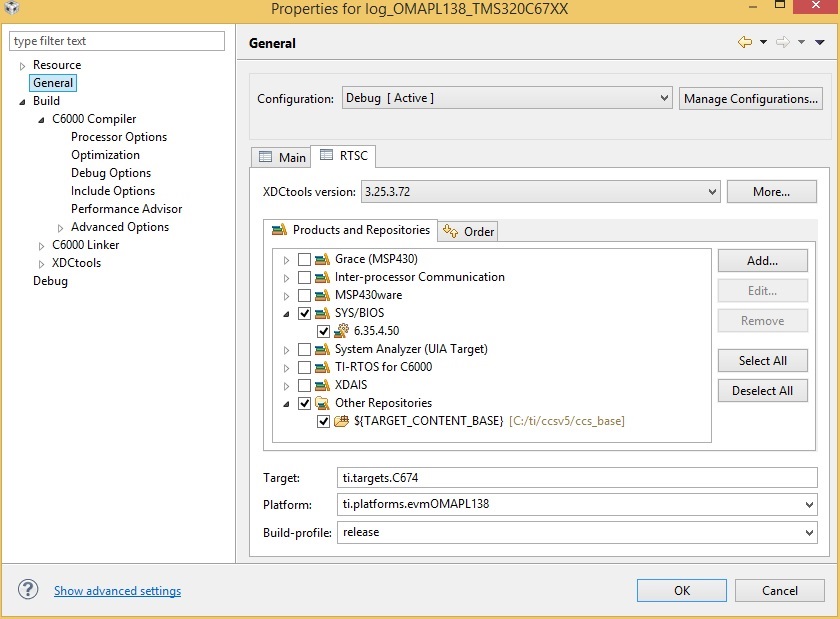Select Debug Options in tree
This screenshot has height=619, width=840.
[x=111, y=173]
